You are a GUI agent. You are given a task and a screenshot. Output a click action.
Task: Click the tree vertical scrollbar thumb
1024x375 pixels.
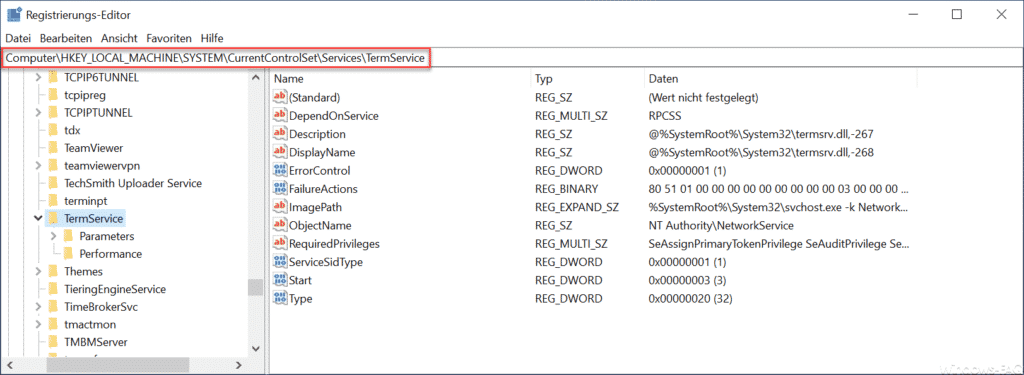pos(255,287)
